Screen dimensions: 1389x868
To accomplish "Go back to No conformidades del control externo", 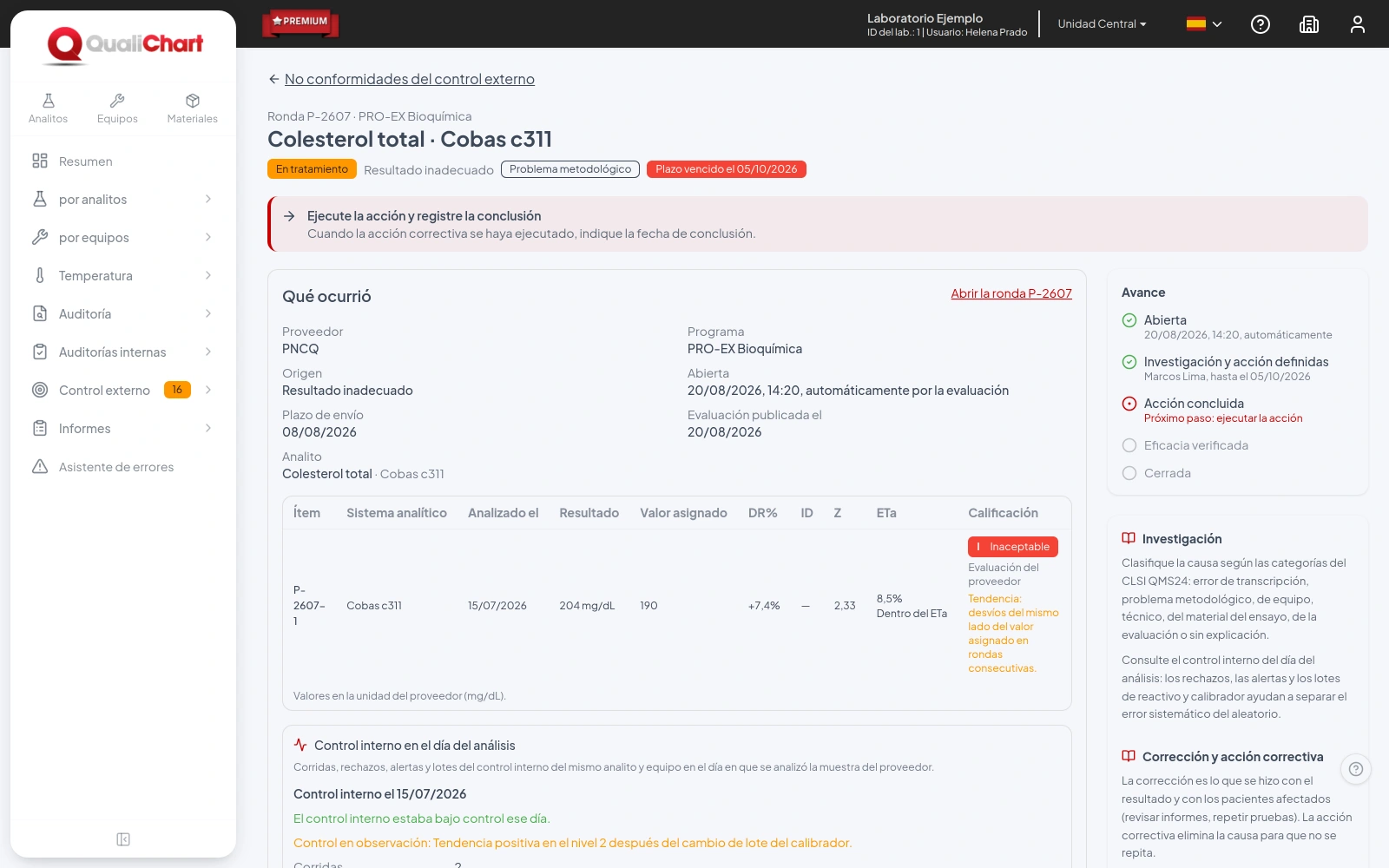I will (x=410, y=79).
